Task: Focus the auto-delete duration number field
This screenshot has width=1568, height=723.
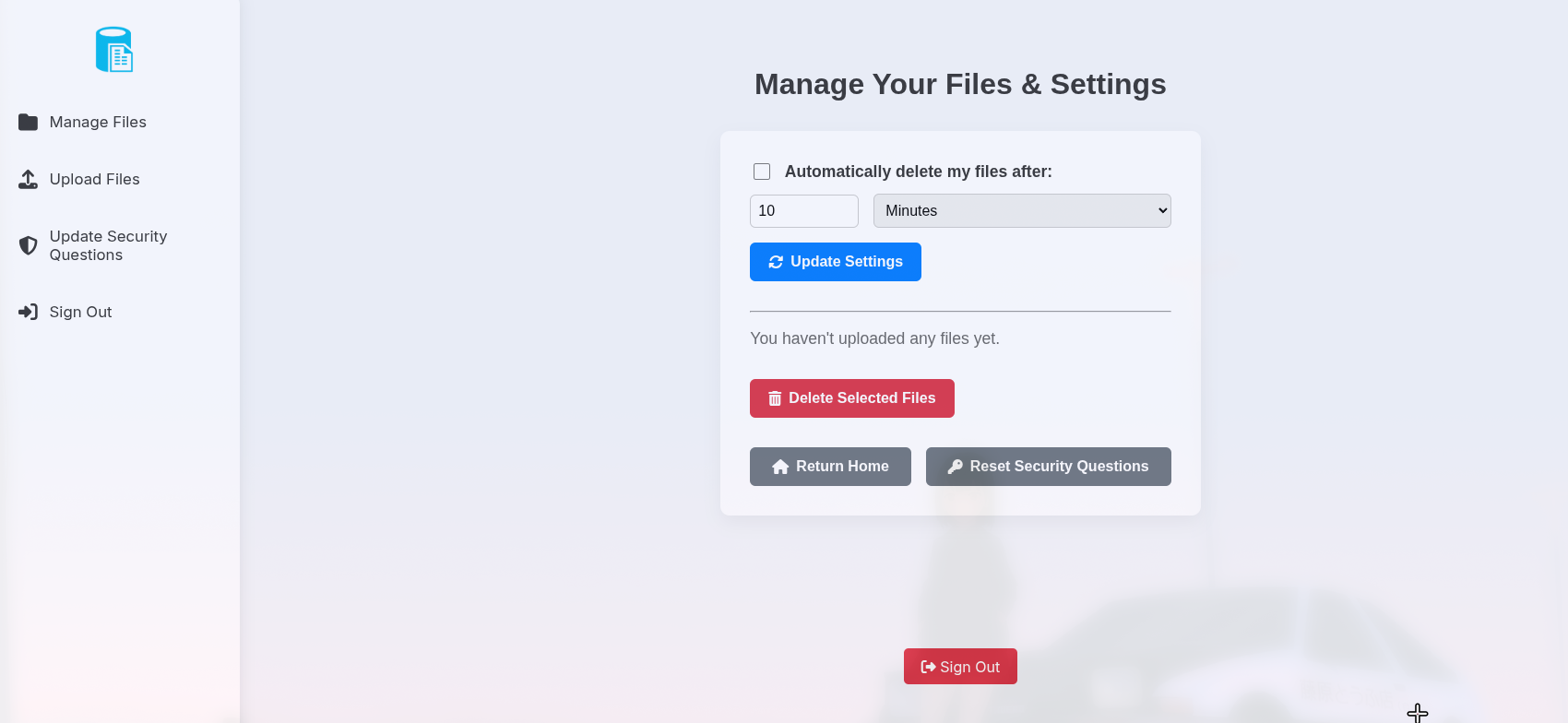Action: point(803,211)
